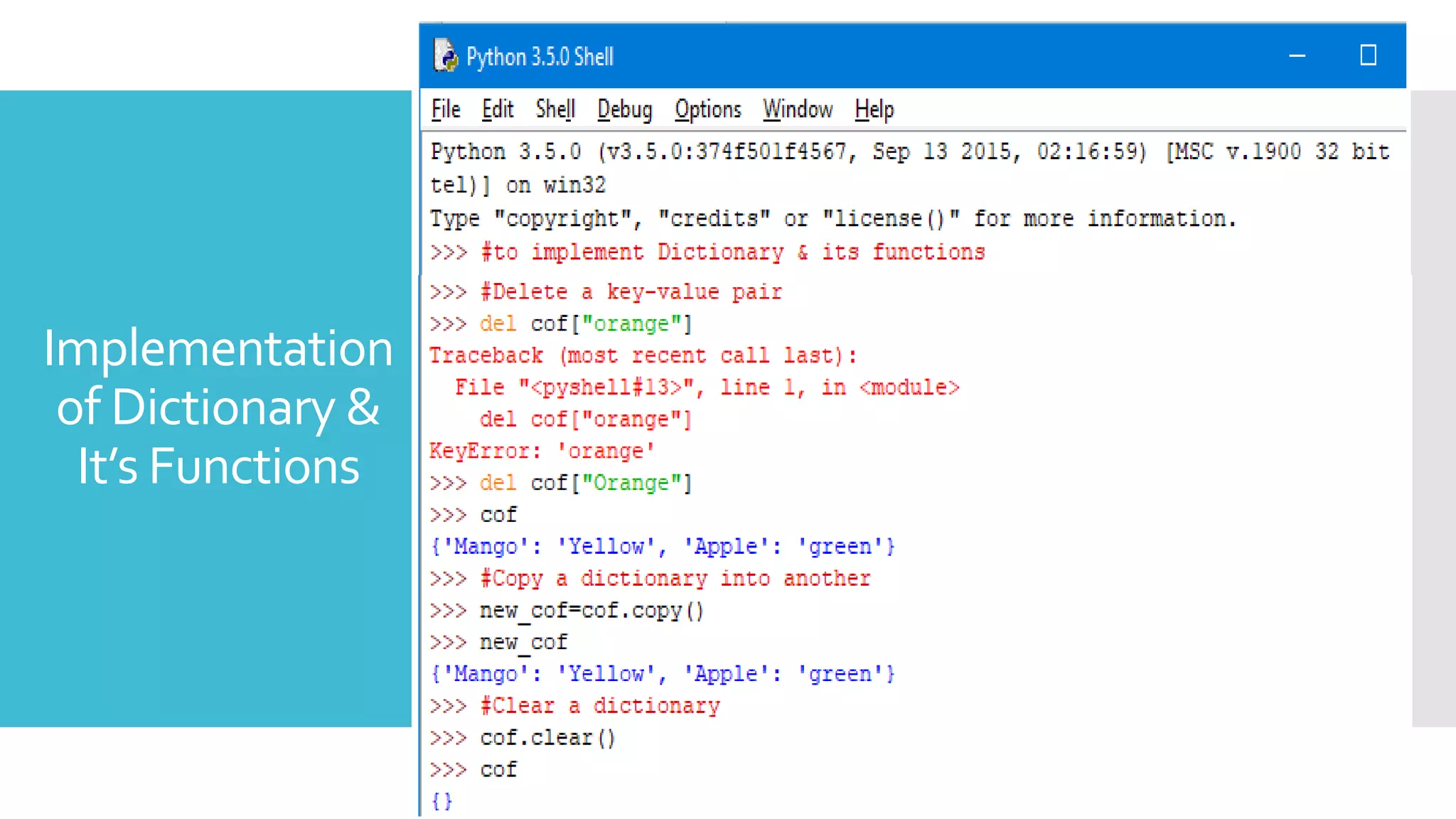This screenshot has width=1456, height=819.
Task: Click the Python 3.5.0 Shell title text
Action: [x=540, y=57]
